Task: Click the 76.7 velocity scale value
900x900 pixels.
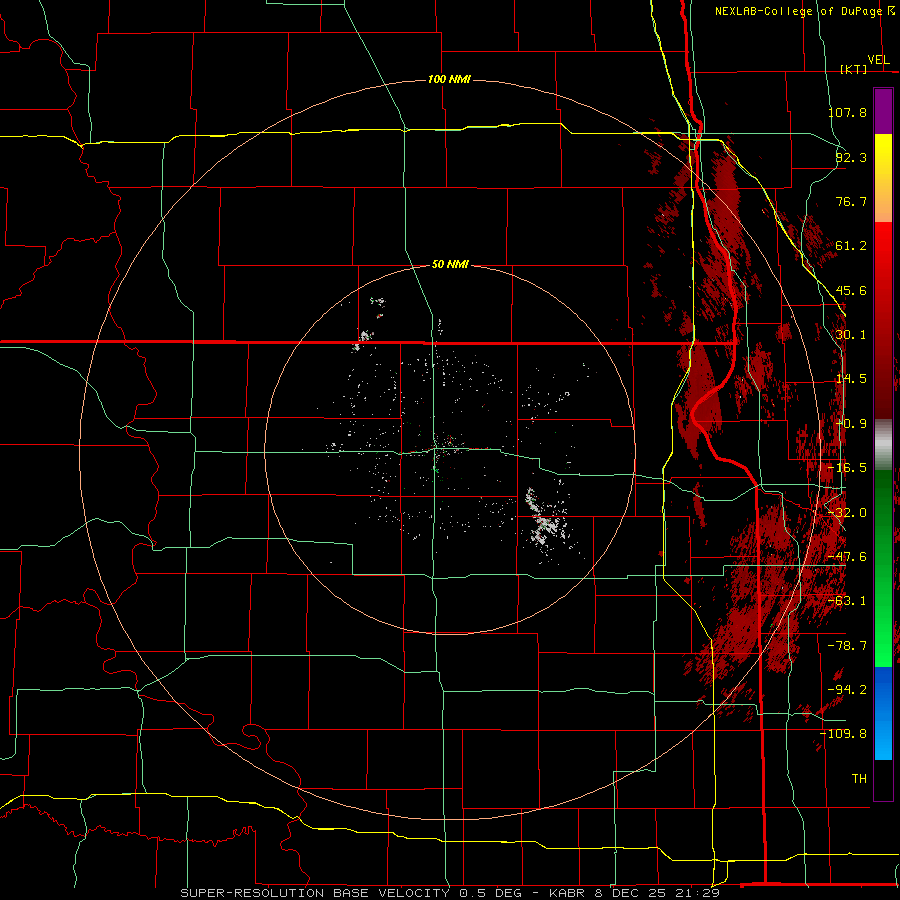Action: pyautogui.click(x=851, y=201)
